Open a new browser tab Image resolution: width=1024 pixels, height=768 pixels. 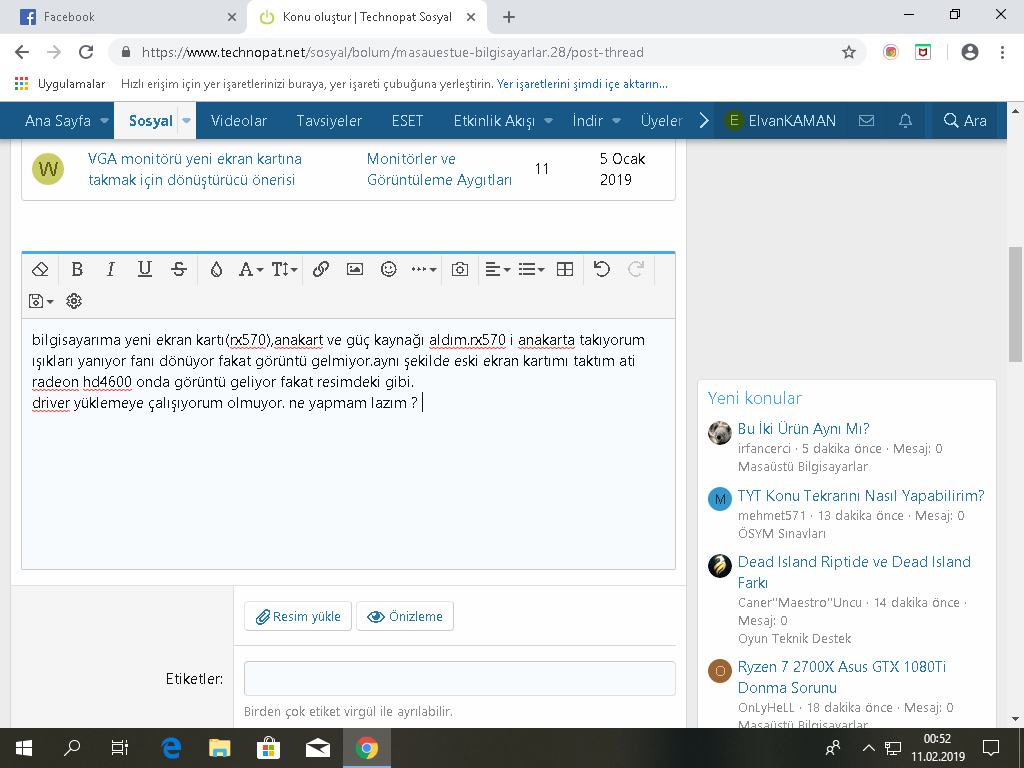tap(509, 18)
